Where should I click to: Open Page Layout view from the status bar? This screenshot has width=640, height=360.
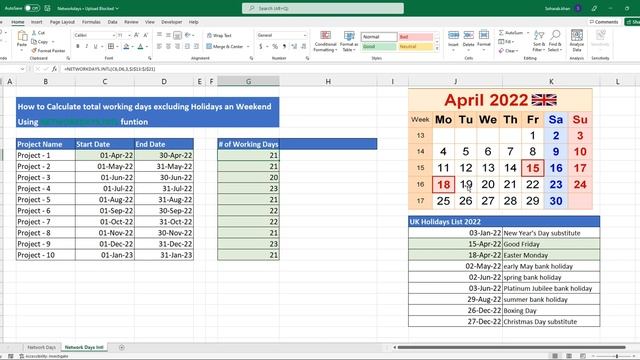[x=569, y=356]
